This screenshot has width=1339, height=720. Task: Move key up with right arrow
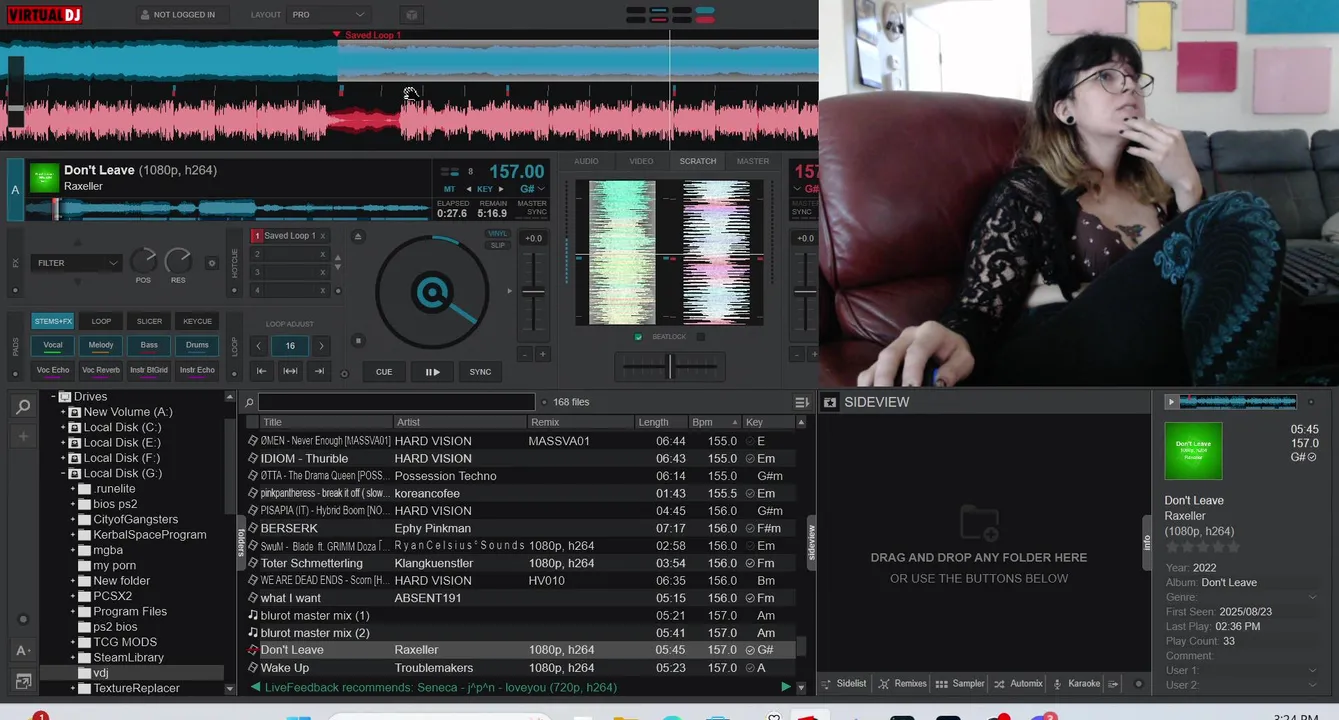[x=503, y=189]
